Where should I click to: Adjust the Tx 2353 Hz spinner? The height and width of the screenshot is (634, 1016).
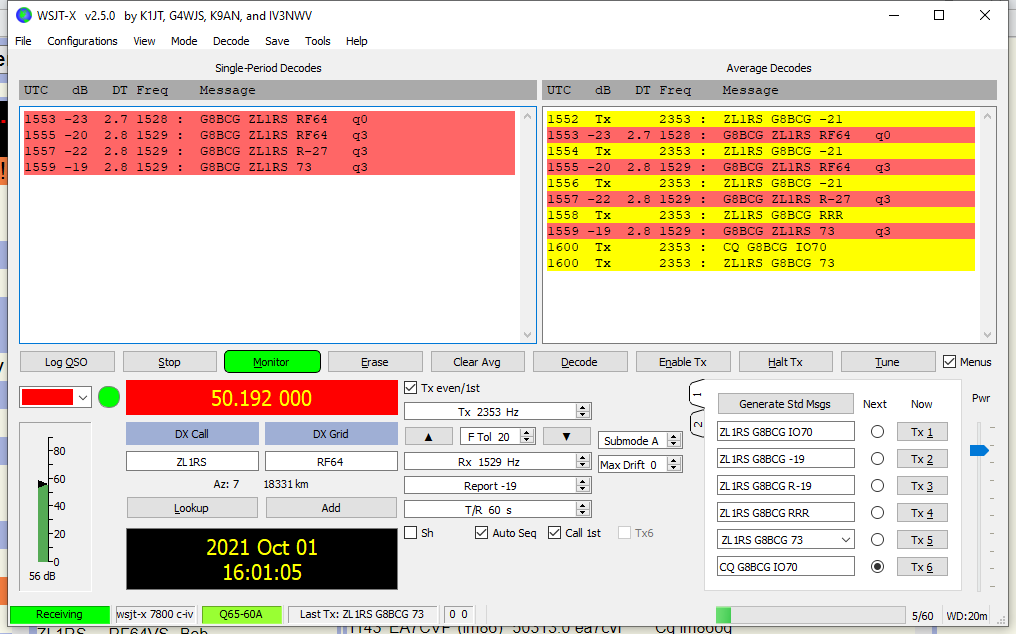pyautogui.click(x=583, y=411)
